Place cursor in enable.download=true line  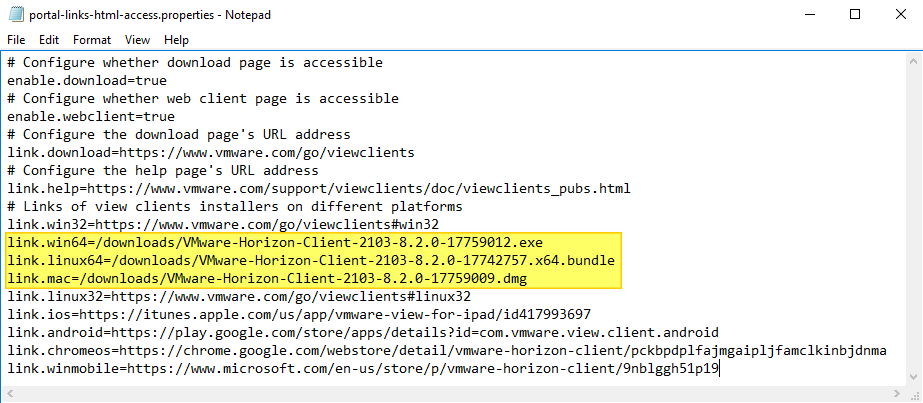tap(87, 81)
